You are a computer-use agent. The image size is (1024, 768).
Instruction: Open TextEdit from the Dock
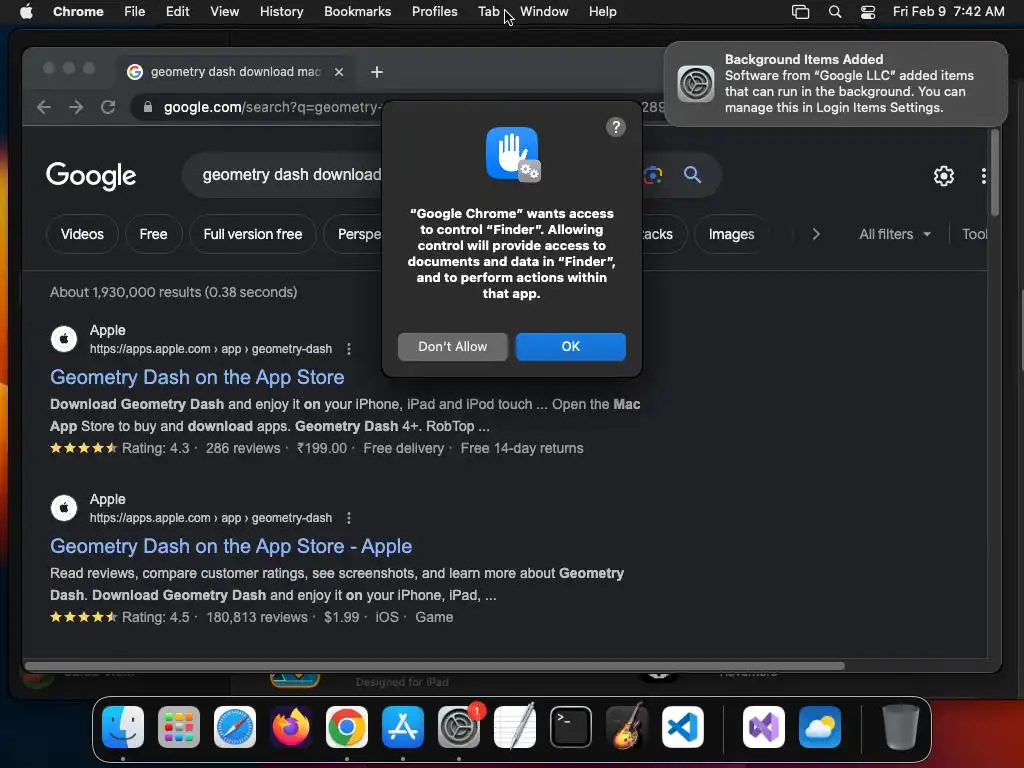click(515, 727)
